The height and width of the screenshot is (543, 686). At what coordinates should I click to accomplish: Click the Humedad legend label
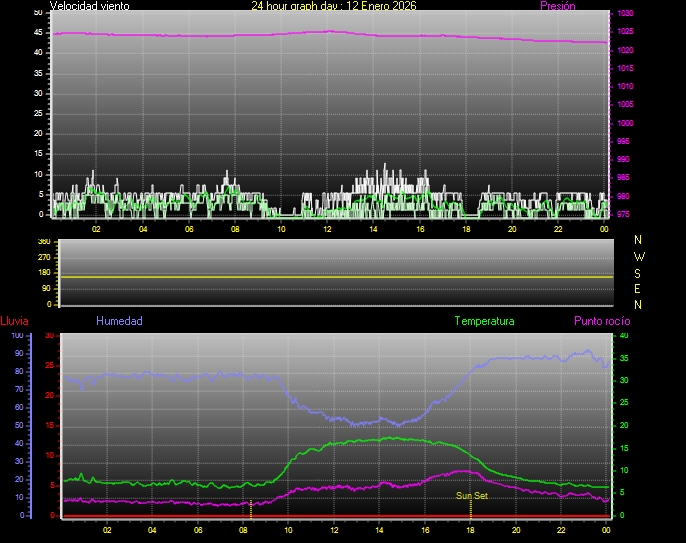[x=119, y=321]
